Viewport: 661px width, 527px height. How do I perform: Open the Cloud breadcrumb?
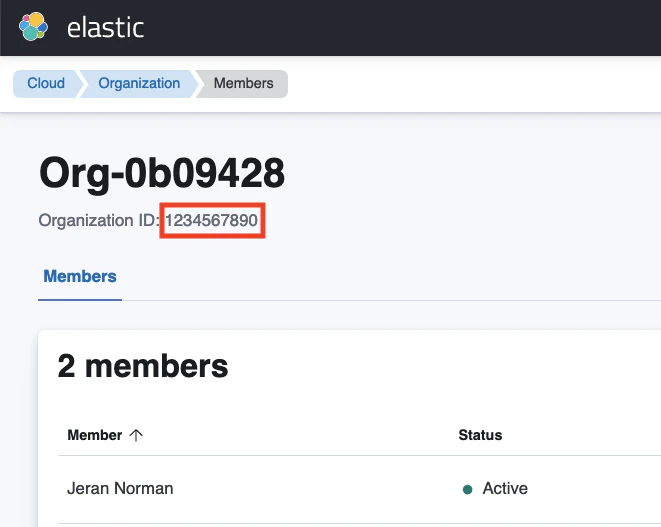(x=46, y=83)
